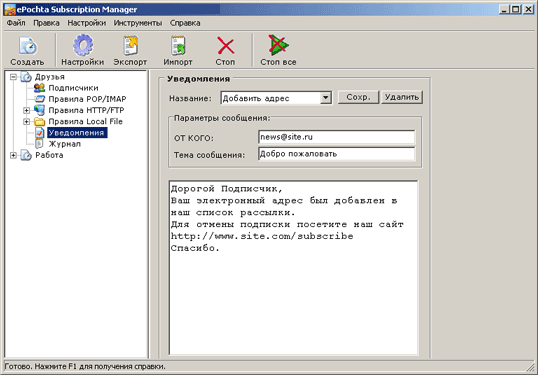This screenshot has width=538, height=375.
Task: Click inside the message body text area
Action: [293, 268]
